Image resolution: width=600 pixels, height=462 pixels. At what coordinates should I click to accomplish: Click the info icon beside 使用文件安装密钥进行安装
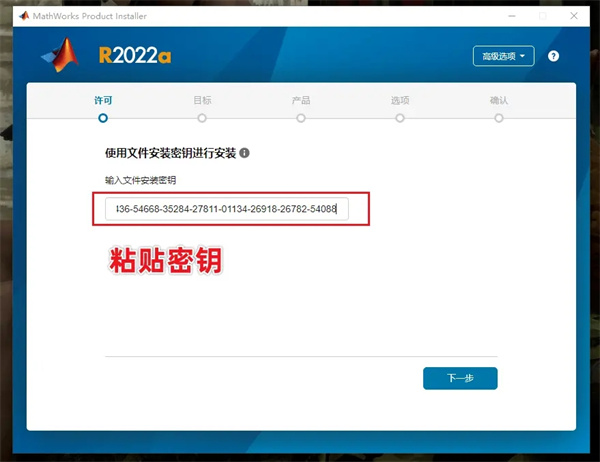tap(244, 153)
